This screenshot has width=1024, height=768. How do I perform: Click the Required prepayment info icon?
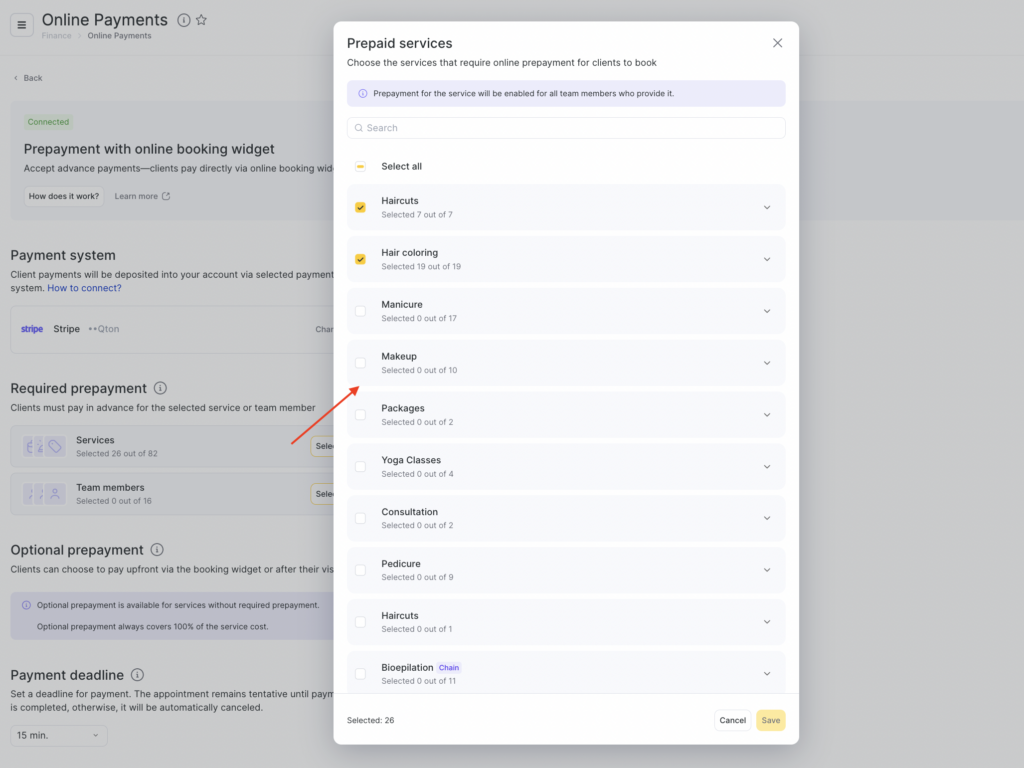click(160, 388)
